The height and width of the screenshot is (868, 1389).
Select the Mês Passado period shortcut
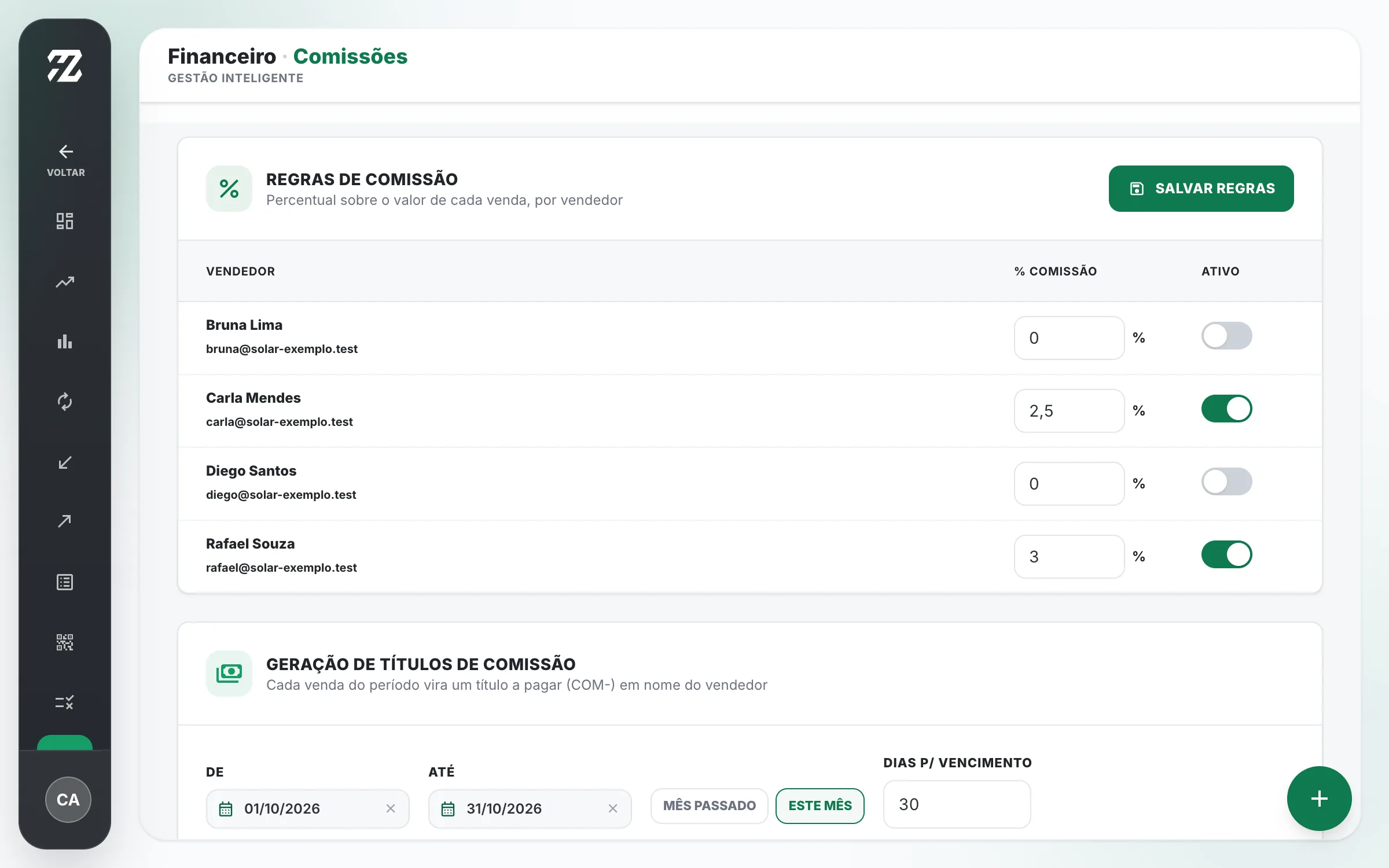click(709, 806)
